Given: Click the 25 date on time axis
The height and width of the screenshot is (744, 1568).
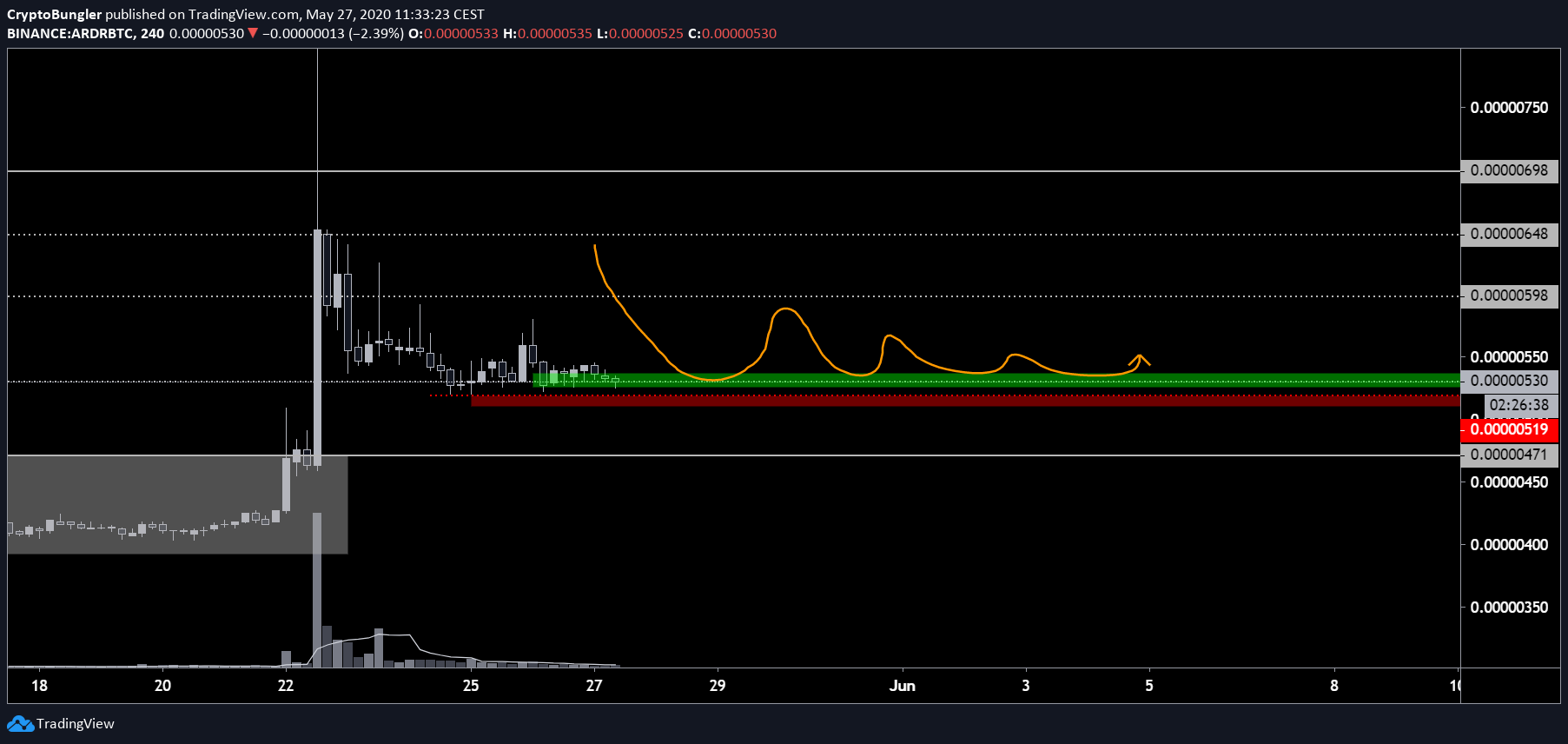Looking at the screenshot, I should (471, 686).
